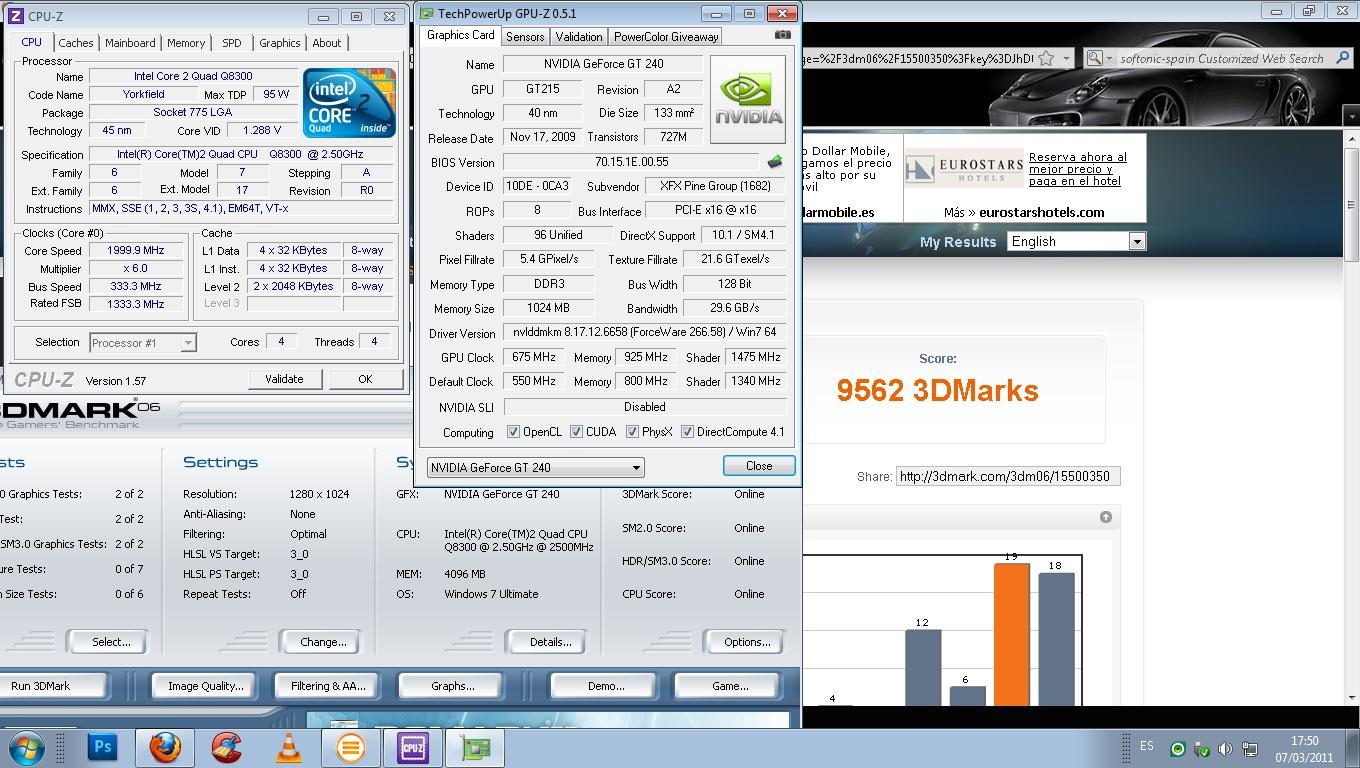1360x768 pixels.
Task: Click the Intel Core 2 Quad logo
Action: click(x=349, y=102)
